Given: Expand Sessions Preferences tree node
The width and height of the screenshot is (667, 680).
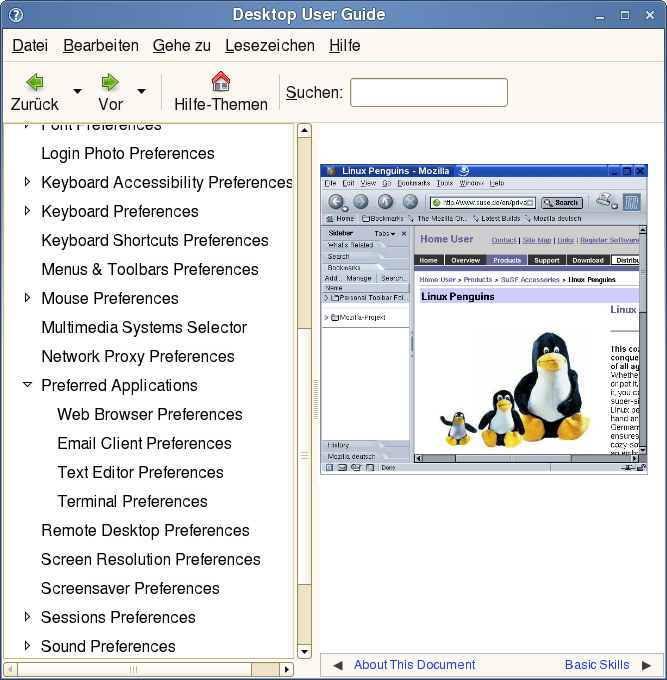Looking at the screenshot, I should click(x=27, y=617).
